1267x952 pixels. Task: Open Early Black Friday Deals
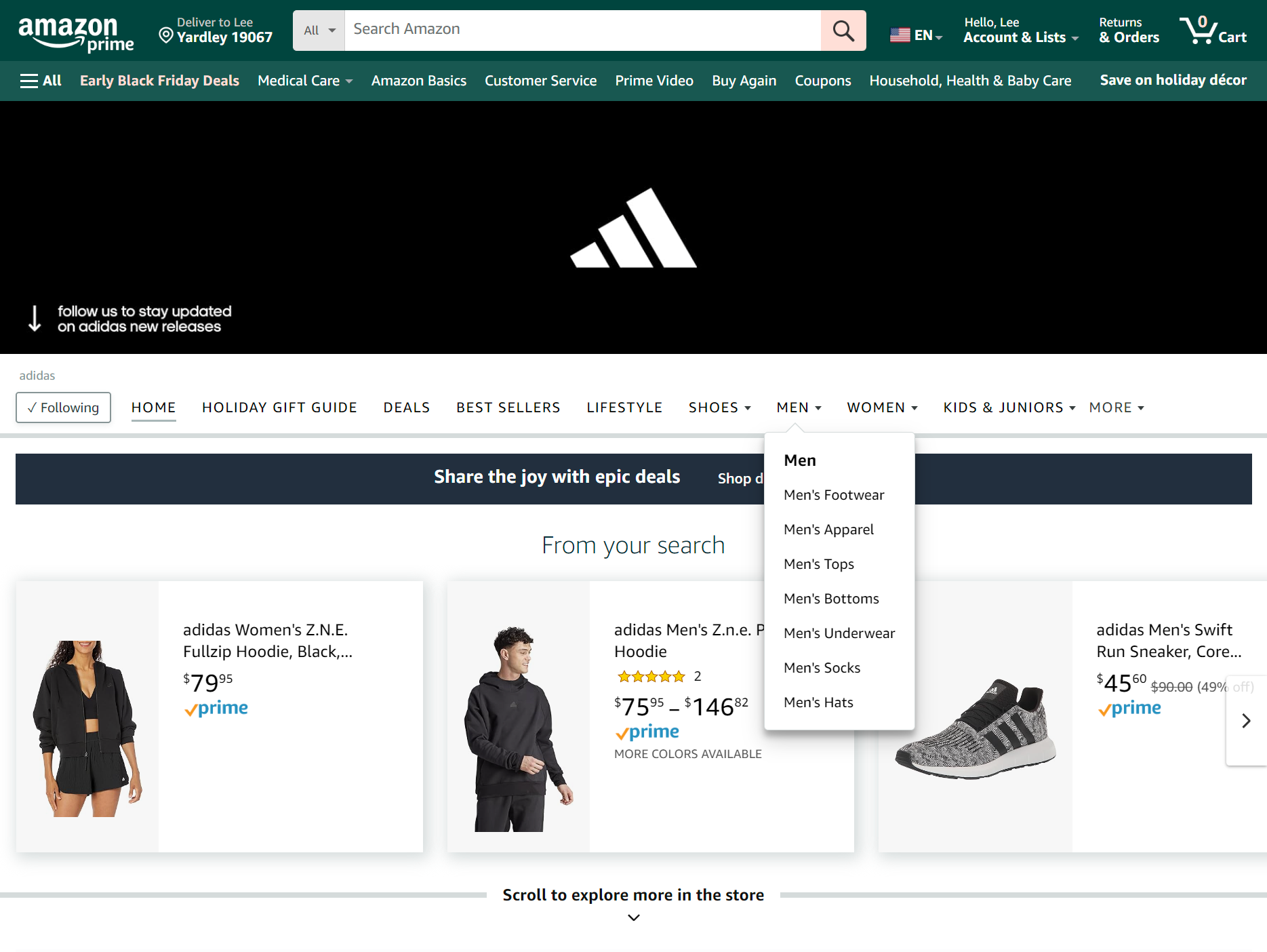coord(159,81)
